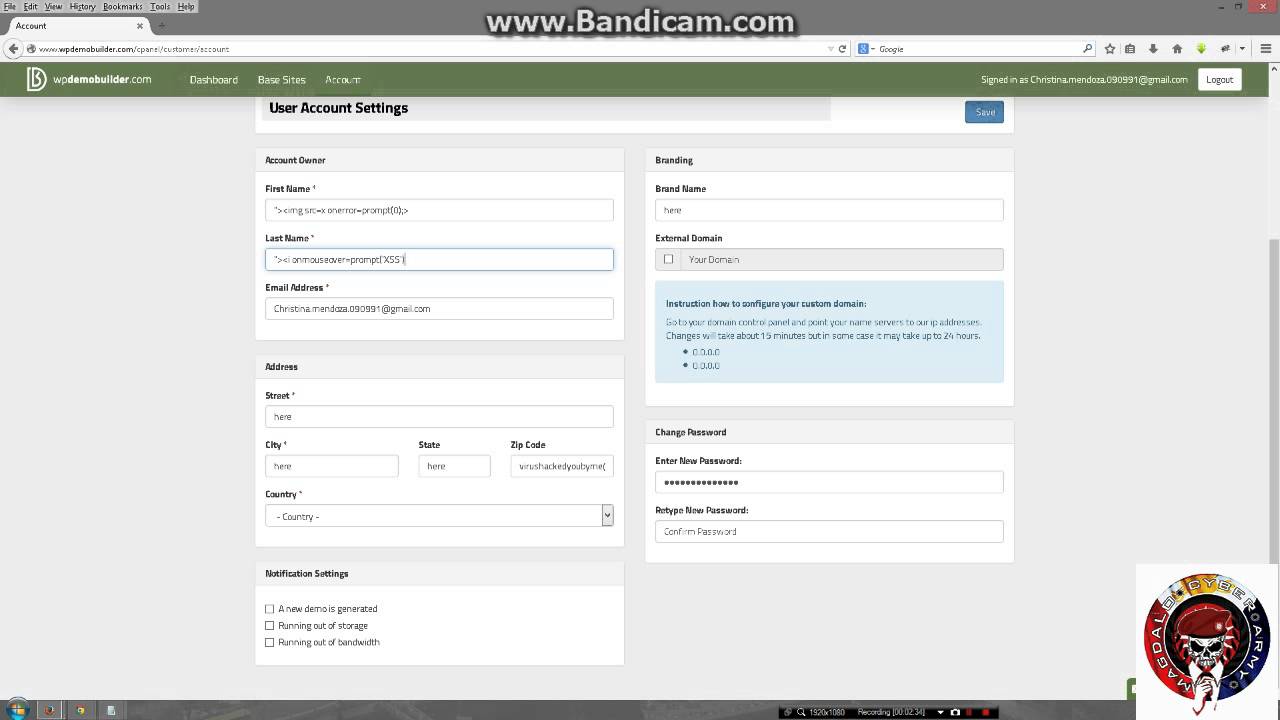Bookmark this page with the star icon
Screen dimensions: 1280x720
point(1109,48)
